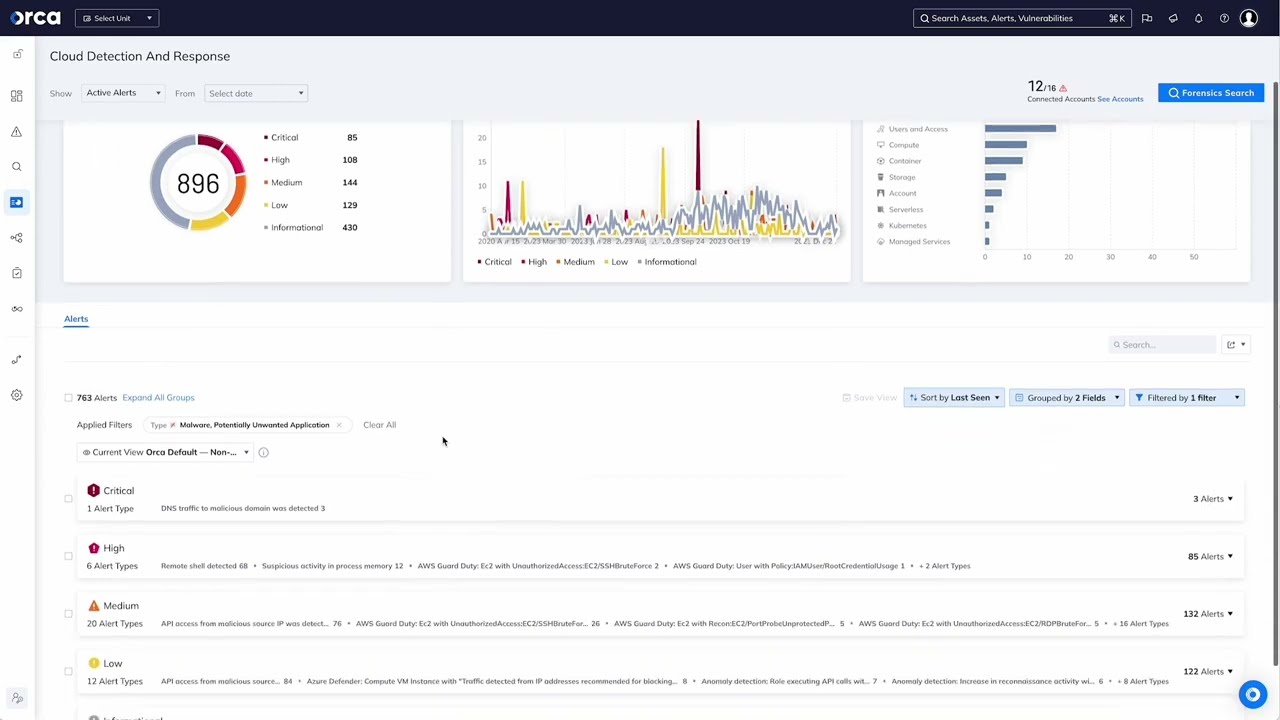The width and height of the screenshot is (1280, 720).
Task: Open the Compliance clipboard icon in sidebar
Action: [x=17, y=273]
